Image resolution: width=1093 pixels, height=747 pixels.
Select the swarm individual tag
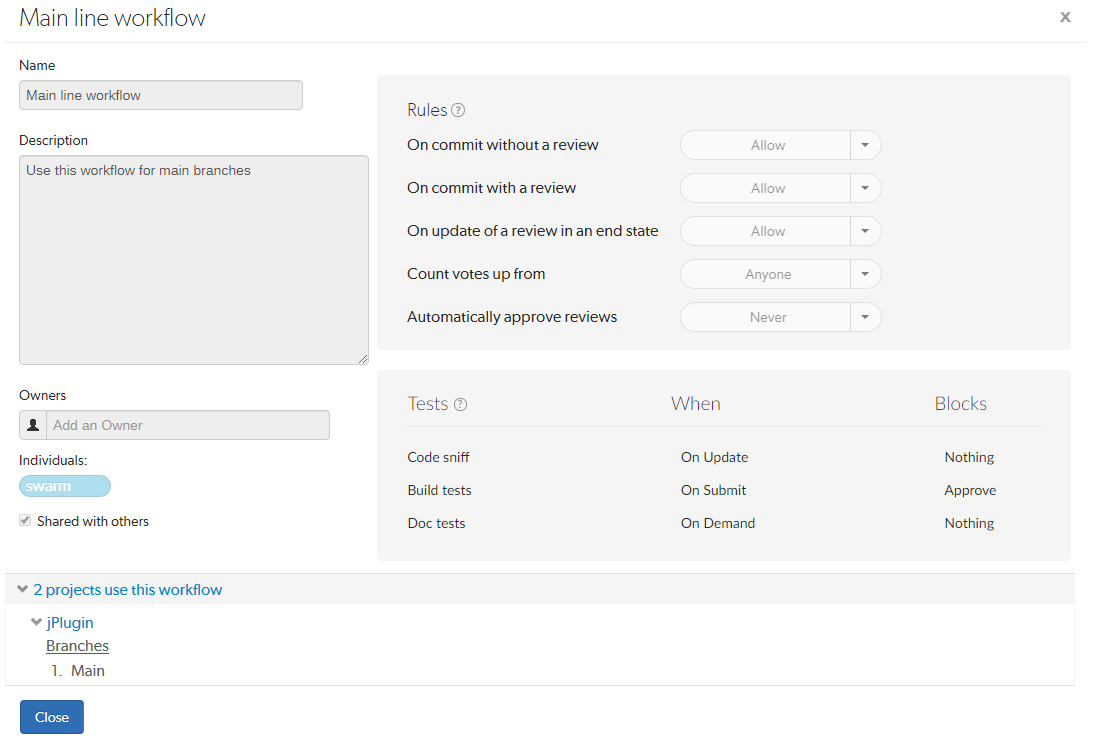pos(64,485)
